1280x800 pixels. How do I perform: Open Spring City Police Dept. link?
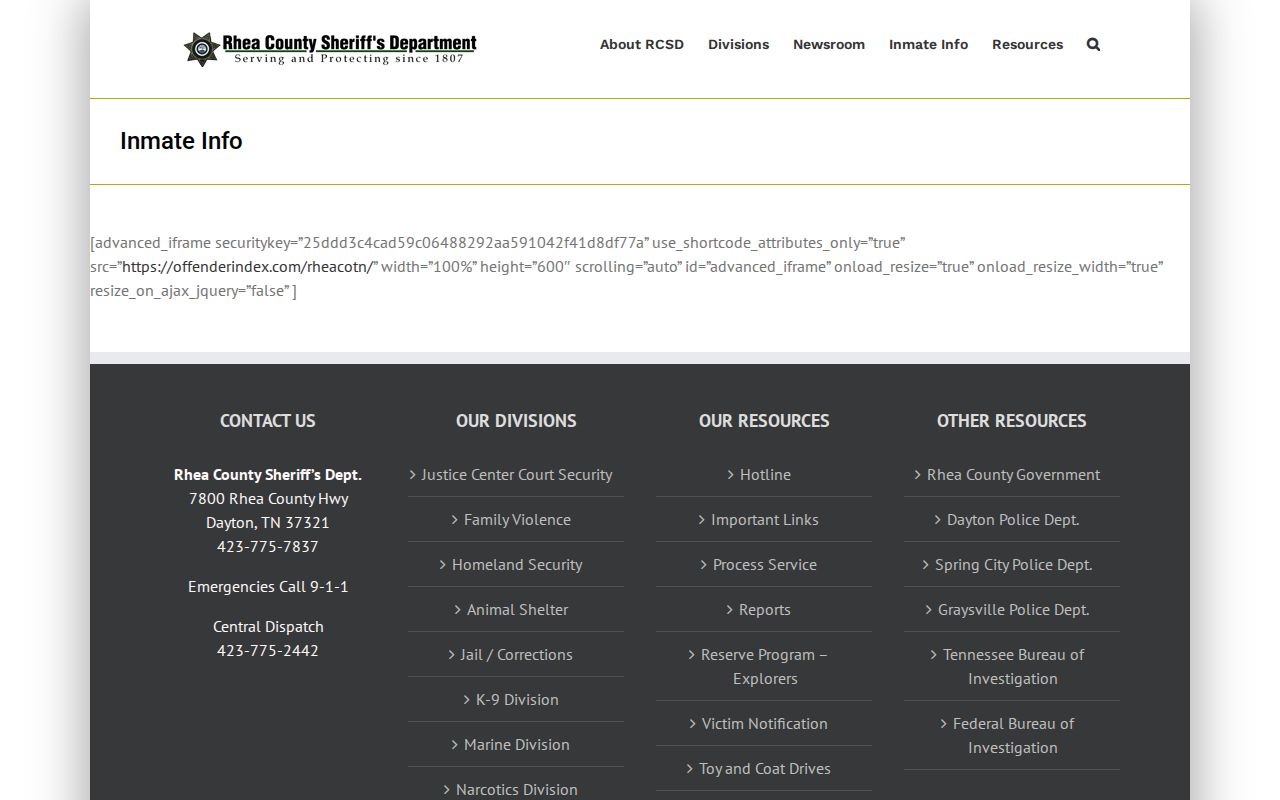pyautogui.click(x=1013, y=565)
